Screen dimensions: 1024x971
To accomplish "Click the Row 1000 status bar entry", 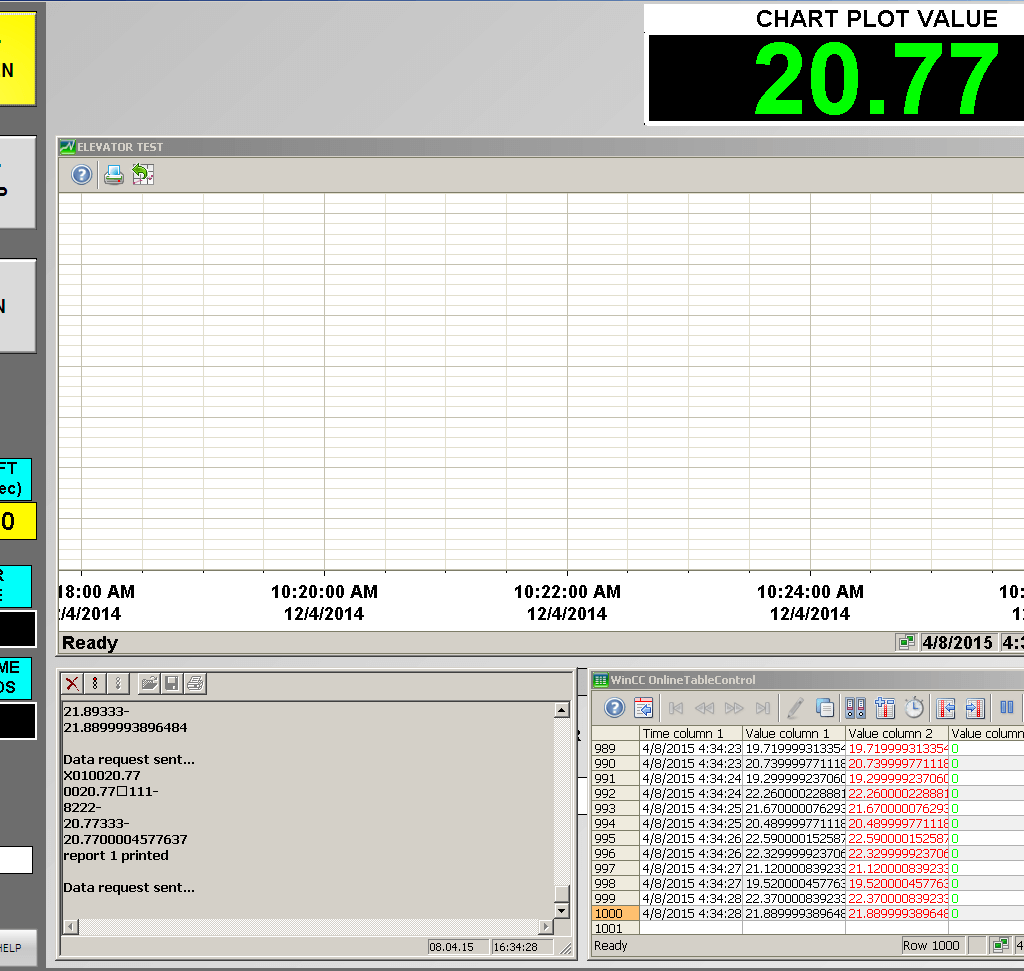I will coord(931,946).
